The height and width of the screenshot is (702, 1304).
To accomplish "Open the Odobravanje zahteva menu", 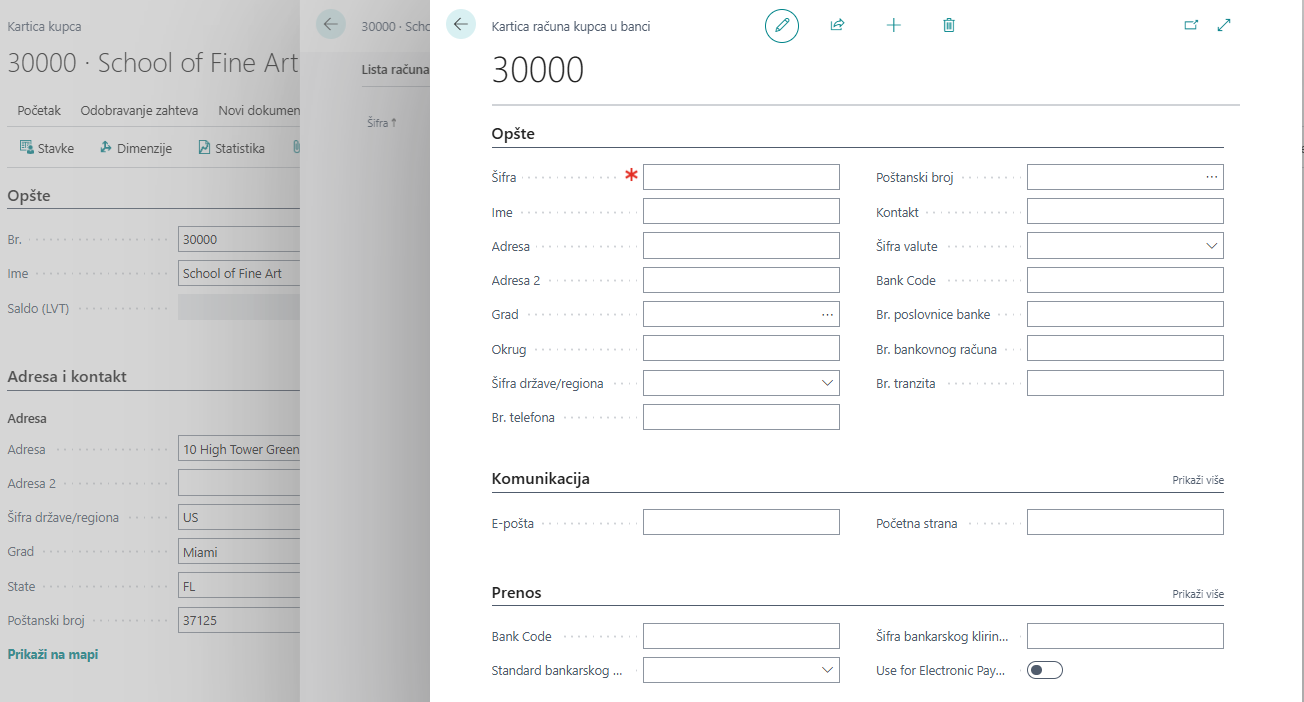I will tap(139, 110).
